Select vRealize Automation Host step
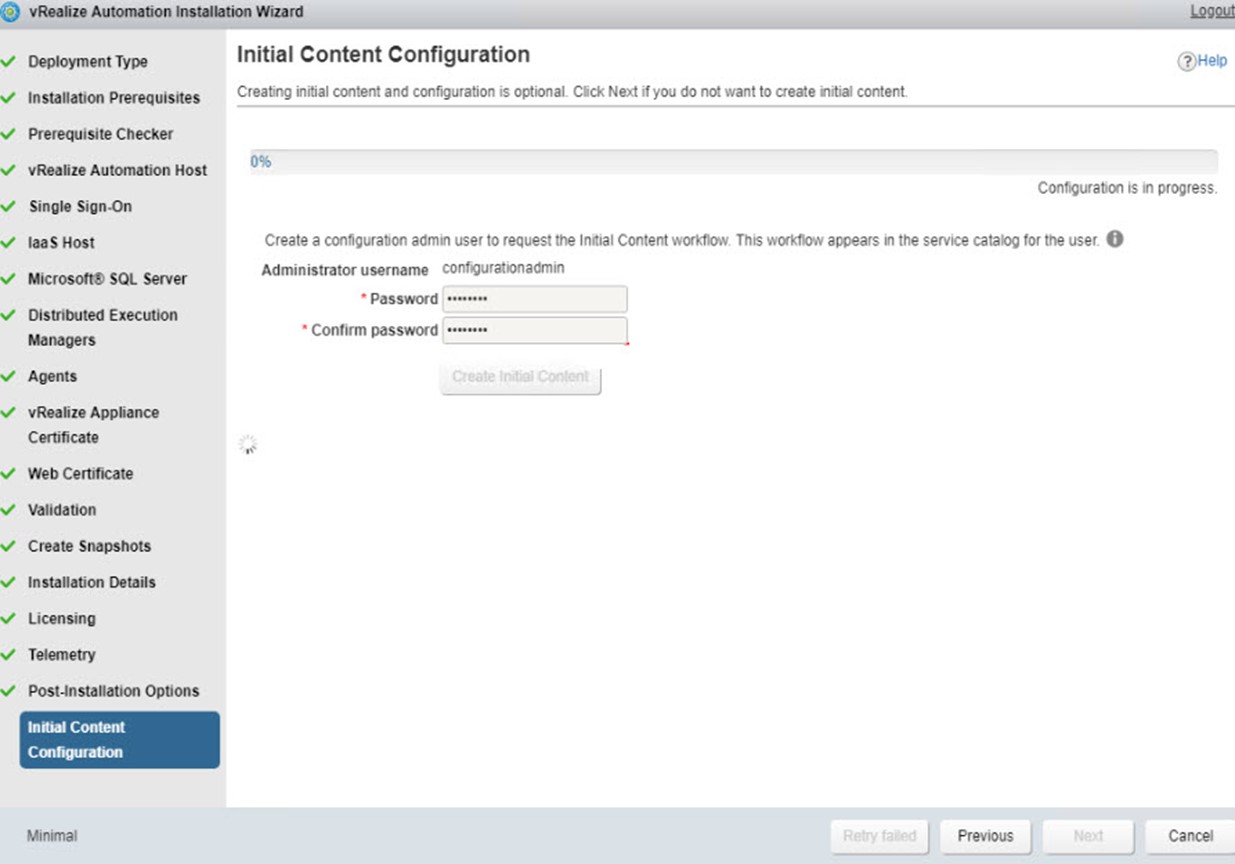Screen dimensions: 1235x864 (x=118, y=170)
